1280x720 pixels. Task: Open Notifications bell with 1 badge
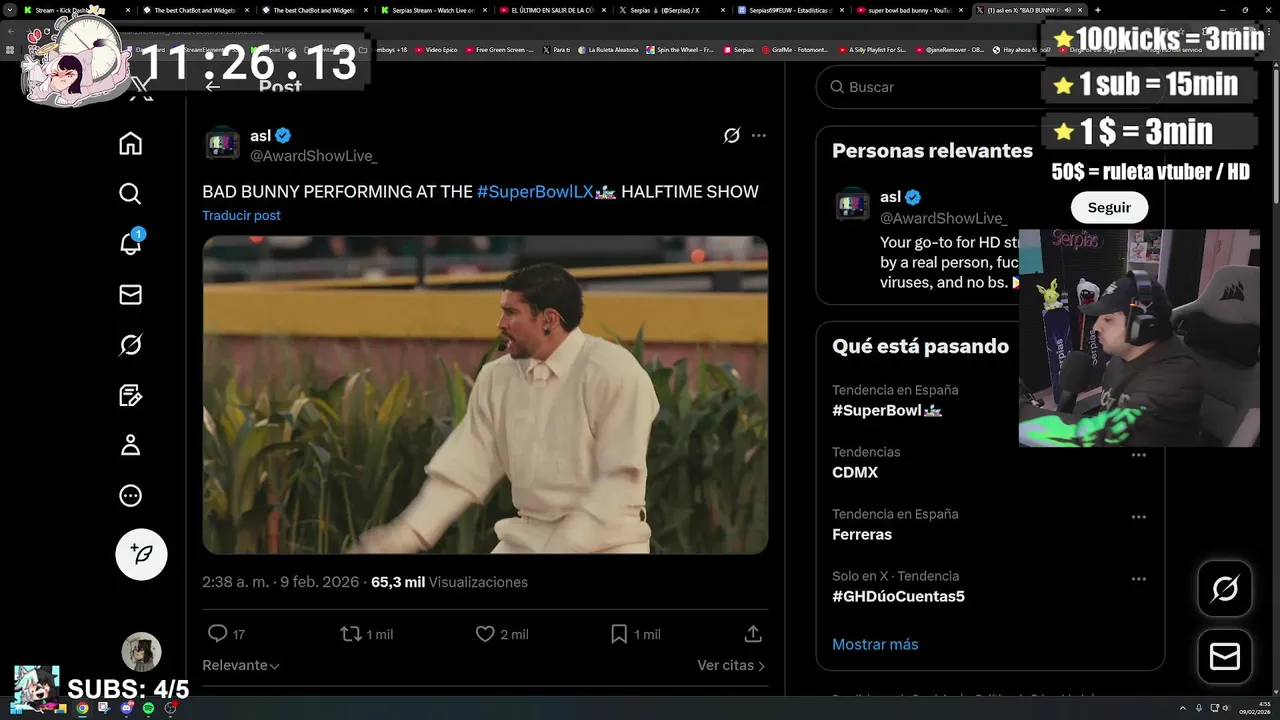click(130, 243)
